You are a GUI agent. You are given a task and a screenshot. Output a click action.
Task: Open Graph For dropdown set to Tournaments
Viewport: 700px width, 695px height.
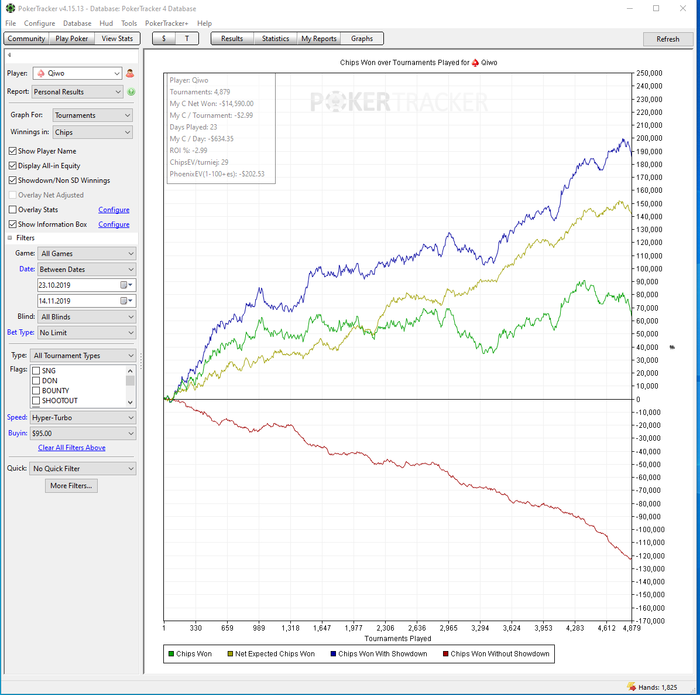(x=92, y=115)
